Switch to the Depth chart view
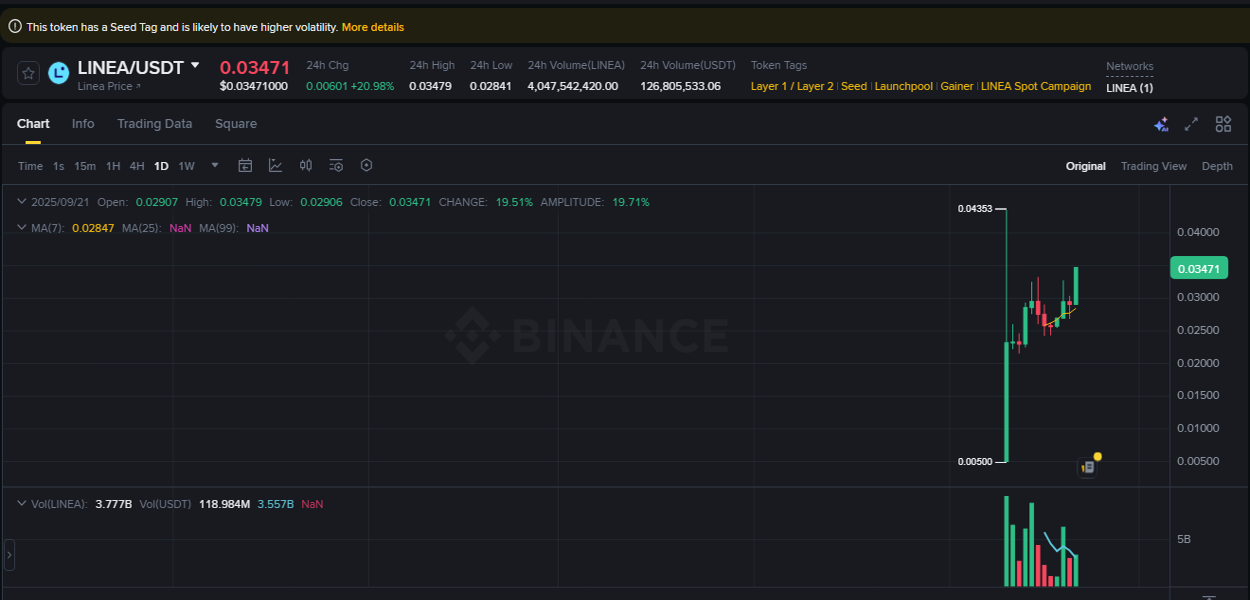 pyautogui.click(x=1217, y=165)
